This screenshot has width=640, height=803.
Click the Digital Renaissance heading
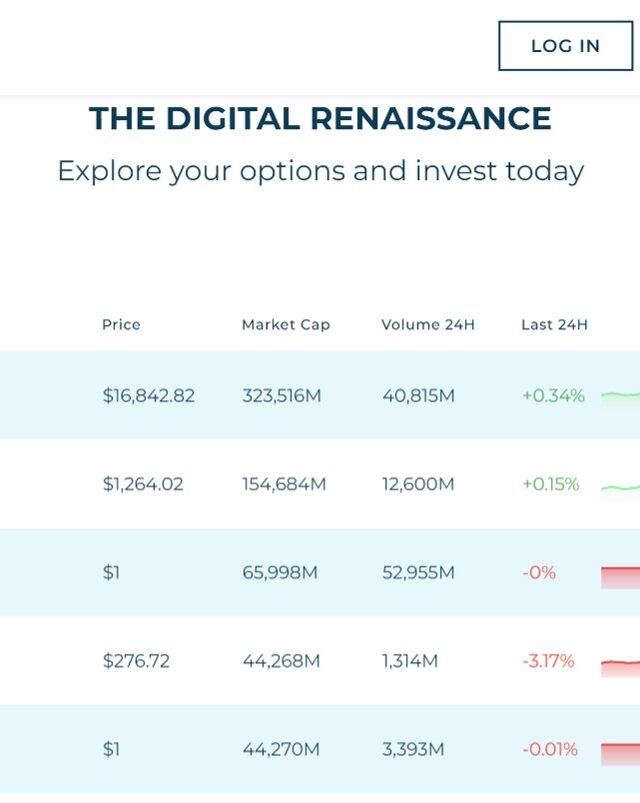(320, 119)
